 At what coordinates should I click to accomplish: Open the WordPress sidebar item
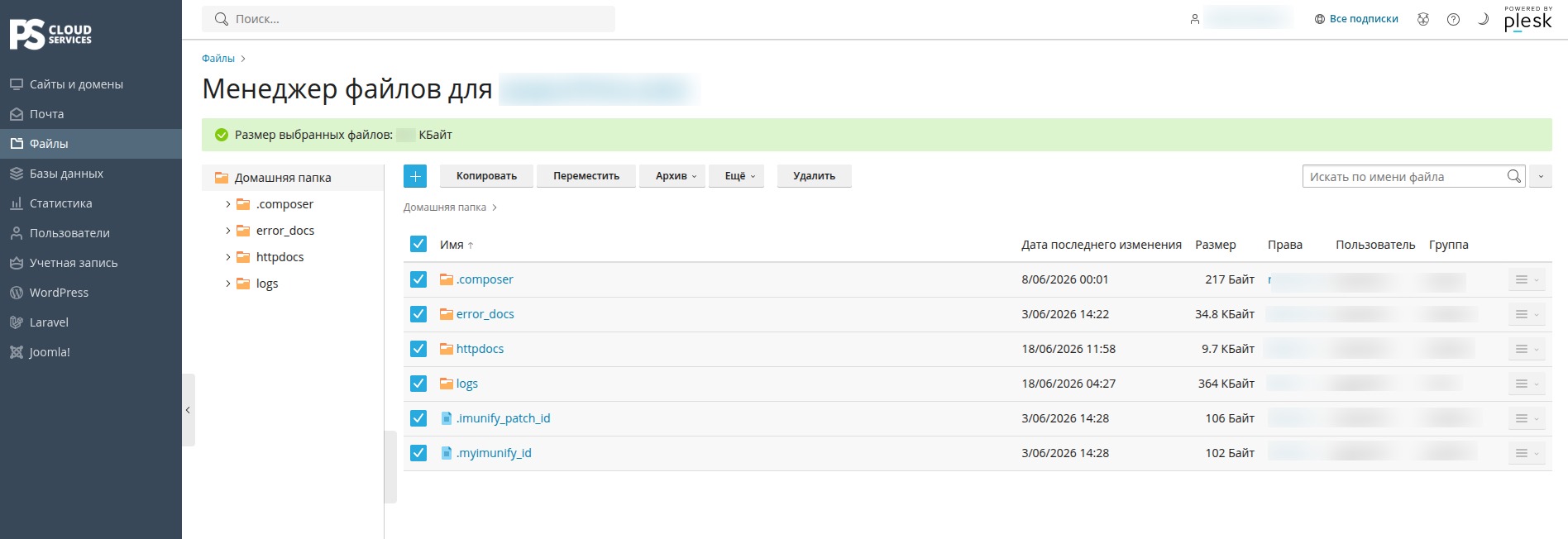(91, 293)
